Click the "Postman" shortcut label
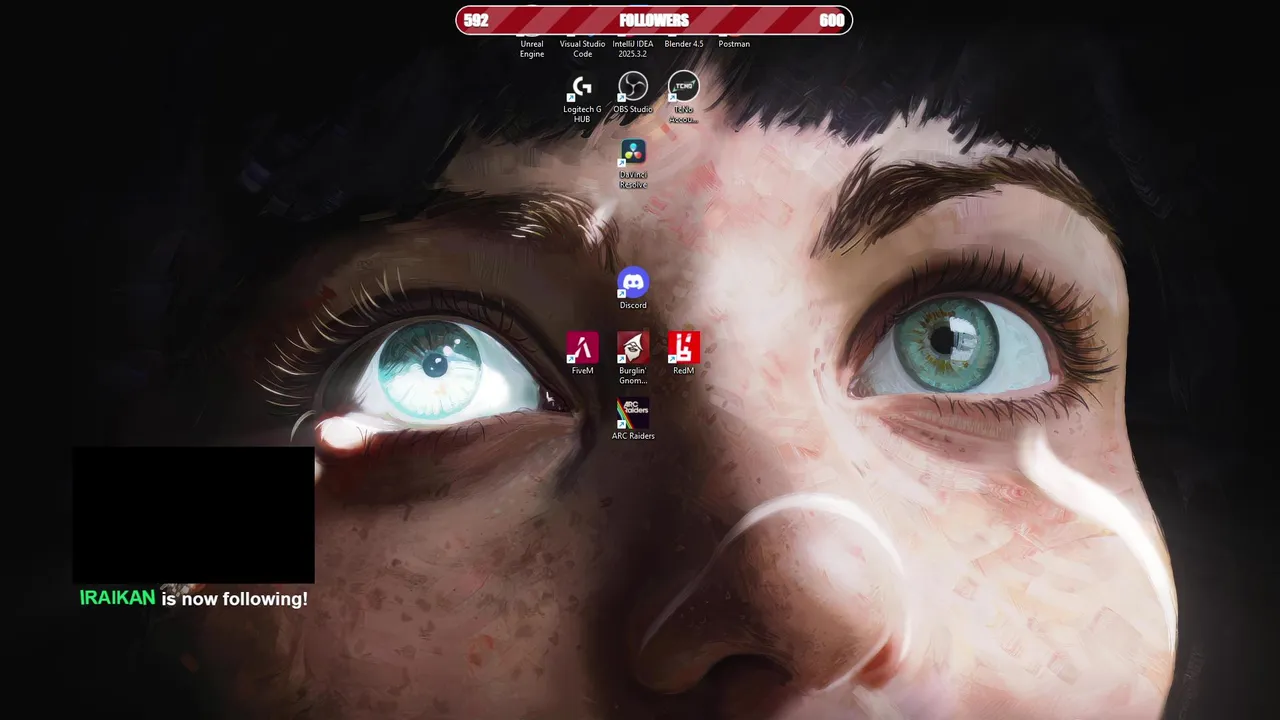This screenshot has height=720, width=1280. [734, 44]
